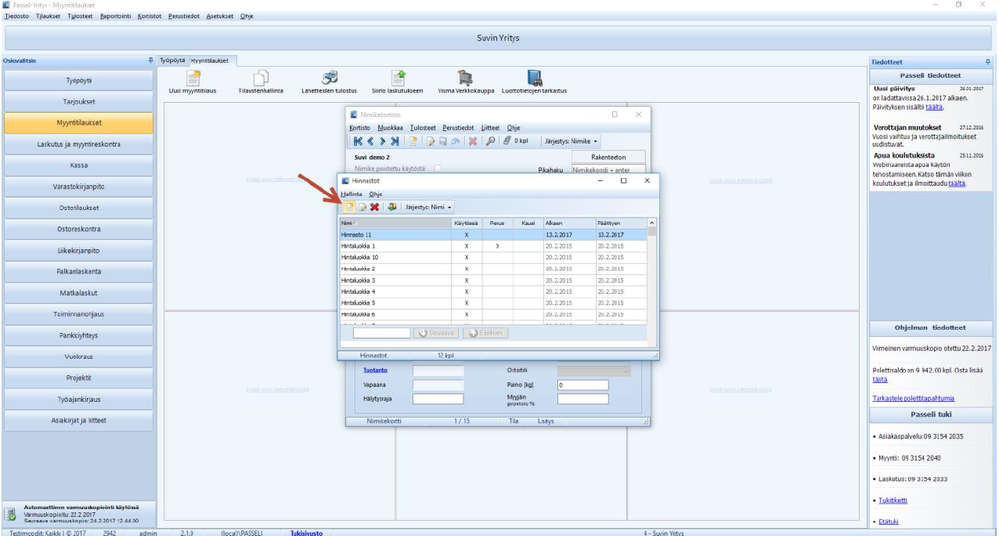This screenshot has width=999, height=536.
Task: Open the Tukitketti link
Action: coord(893,500)
